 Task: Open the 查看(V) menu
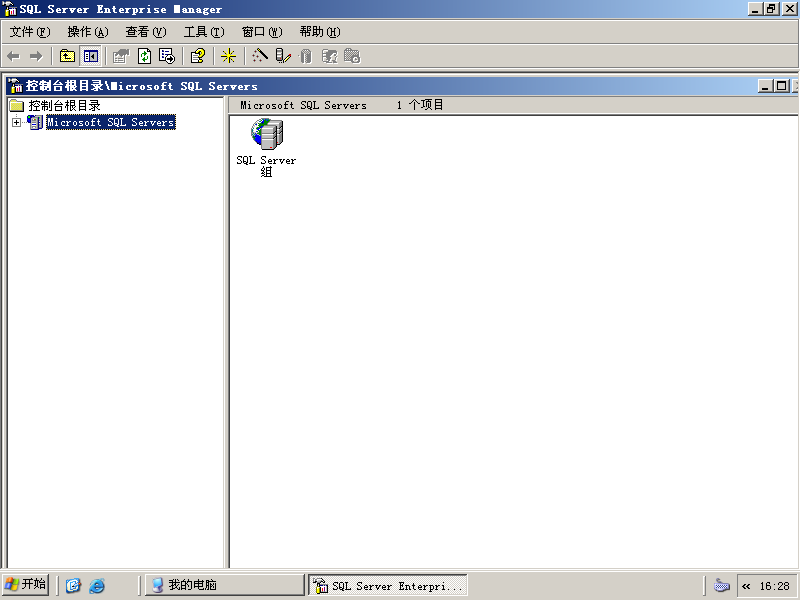click(x=146, y=32)
